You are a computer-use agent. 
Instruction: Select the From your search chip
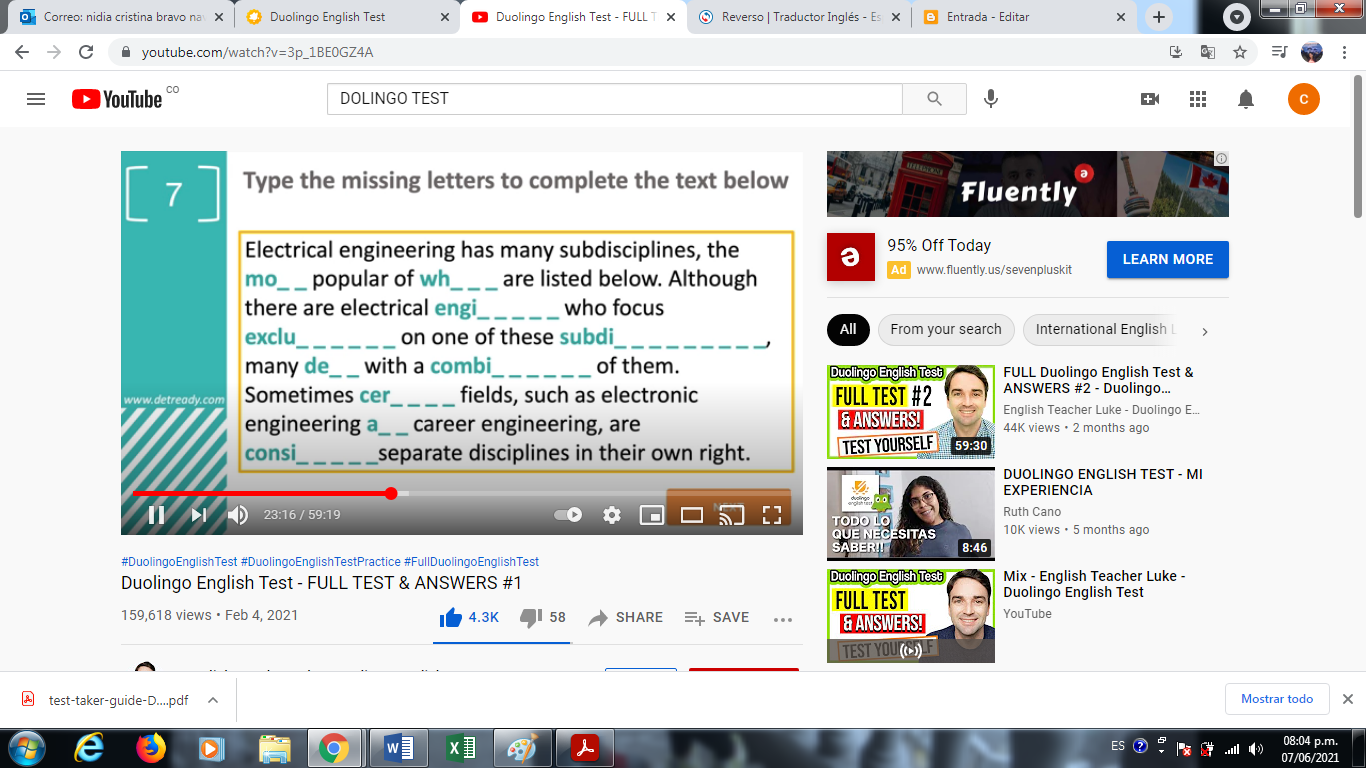coord(946,329)
